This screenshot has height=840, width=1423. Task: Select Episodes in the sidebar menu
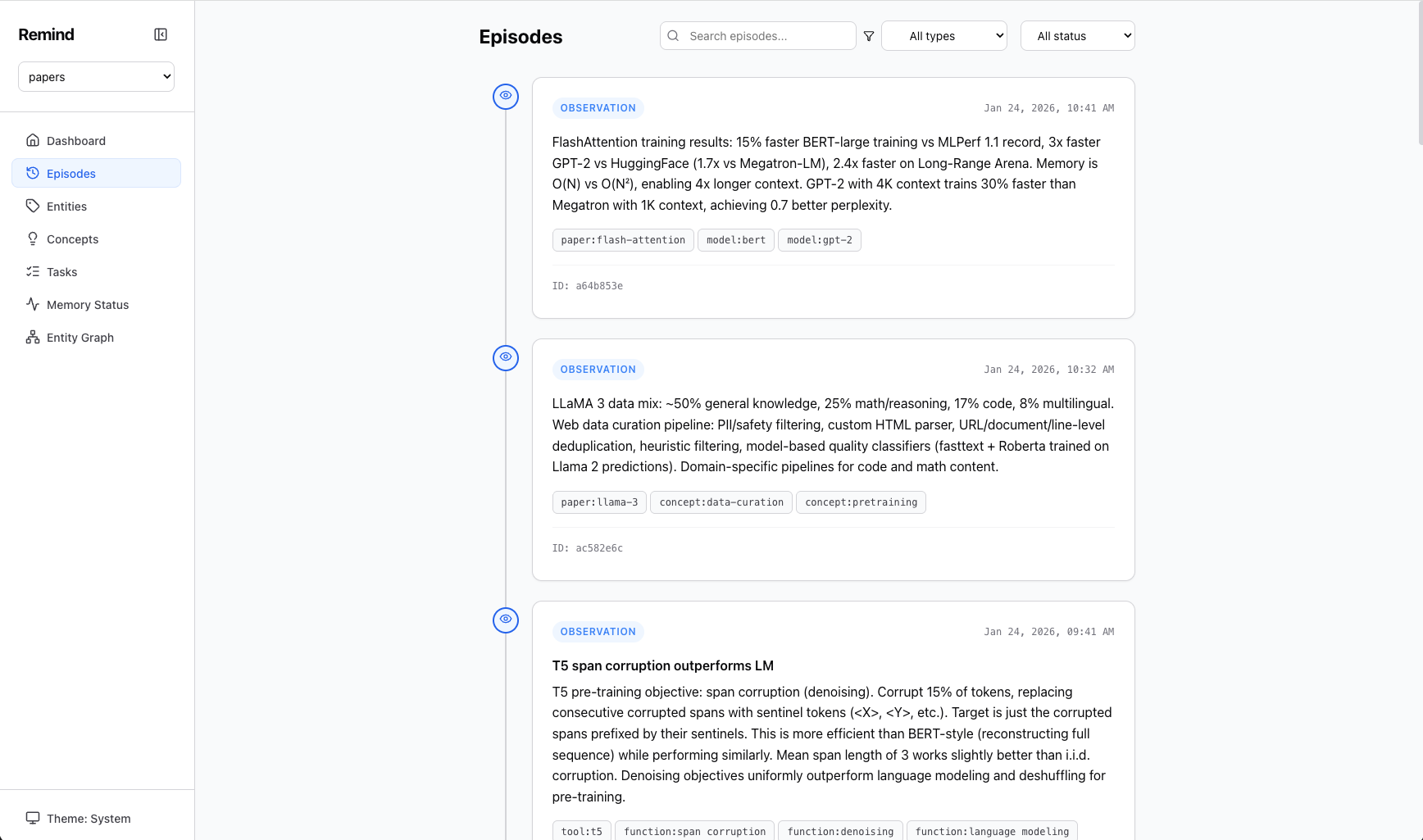71,174
